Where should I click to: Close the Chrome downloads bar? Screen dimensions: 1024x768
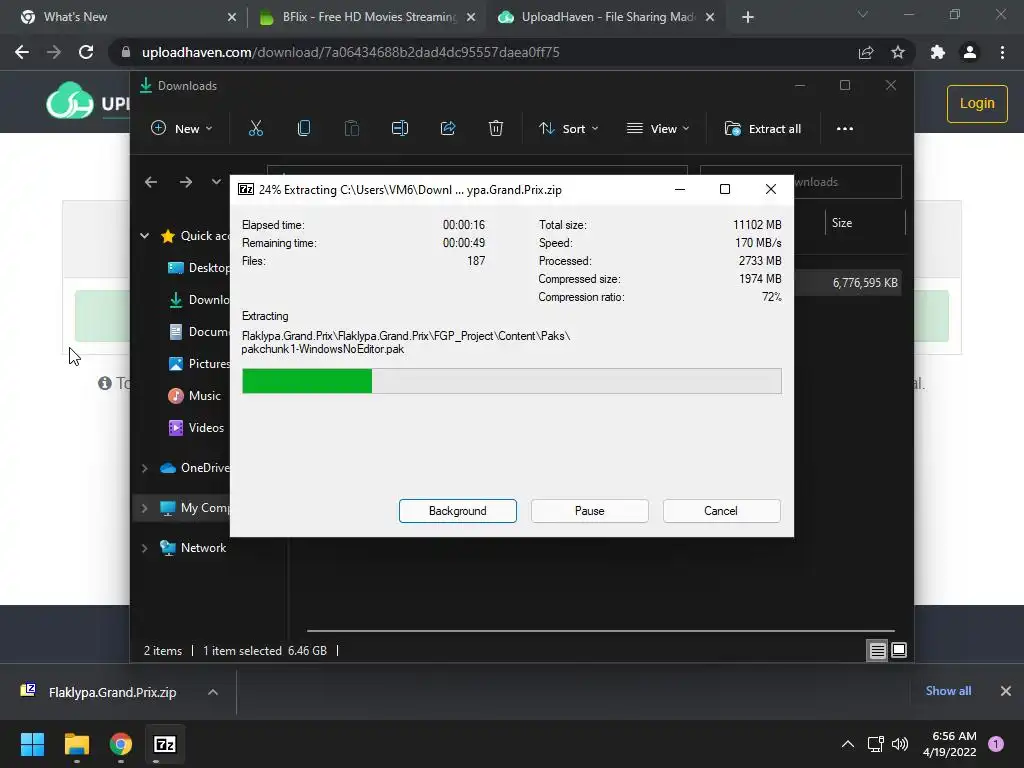click(1006, 691)
